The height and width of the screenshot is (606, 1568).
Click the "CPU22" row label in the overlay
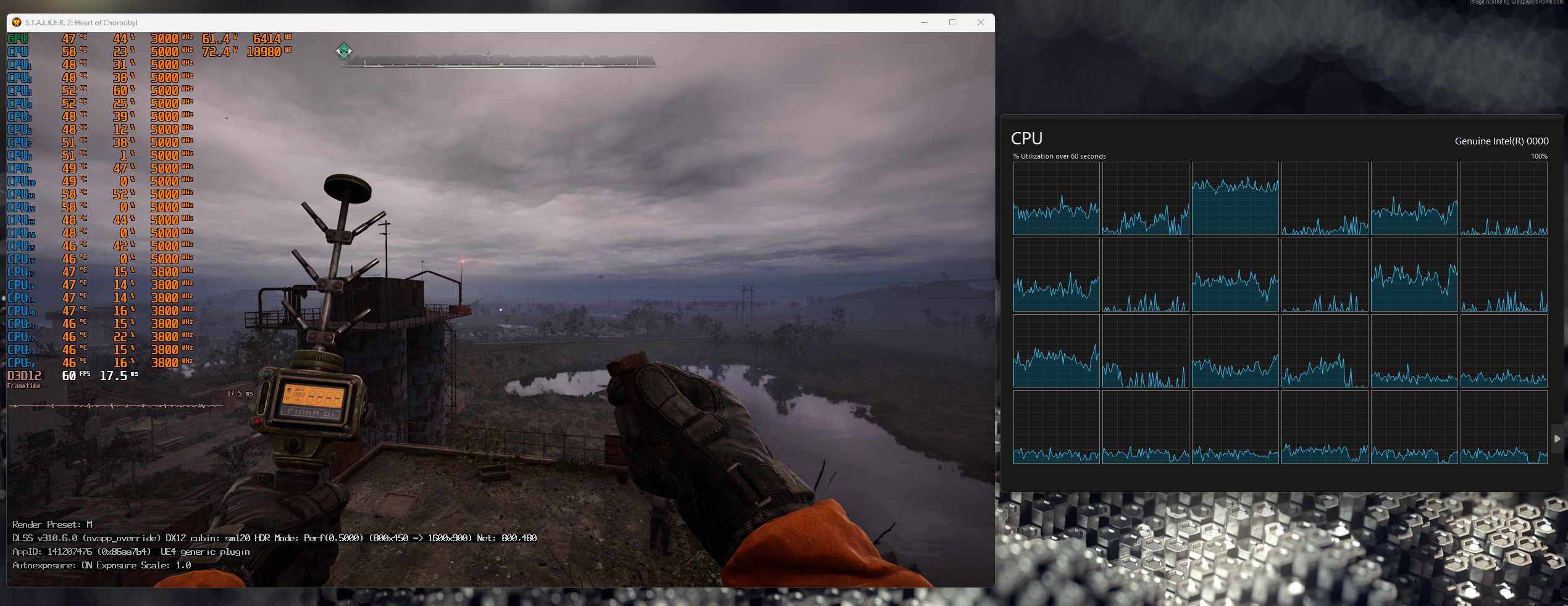point(22,337)
